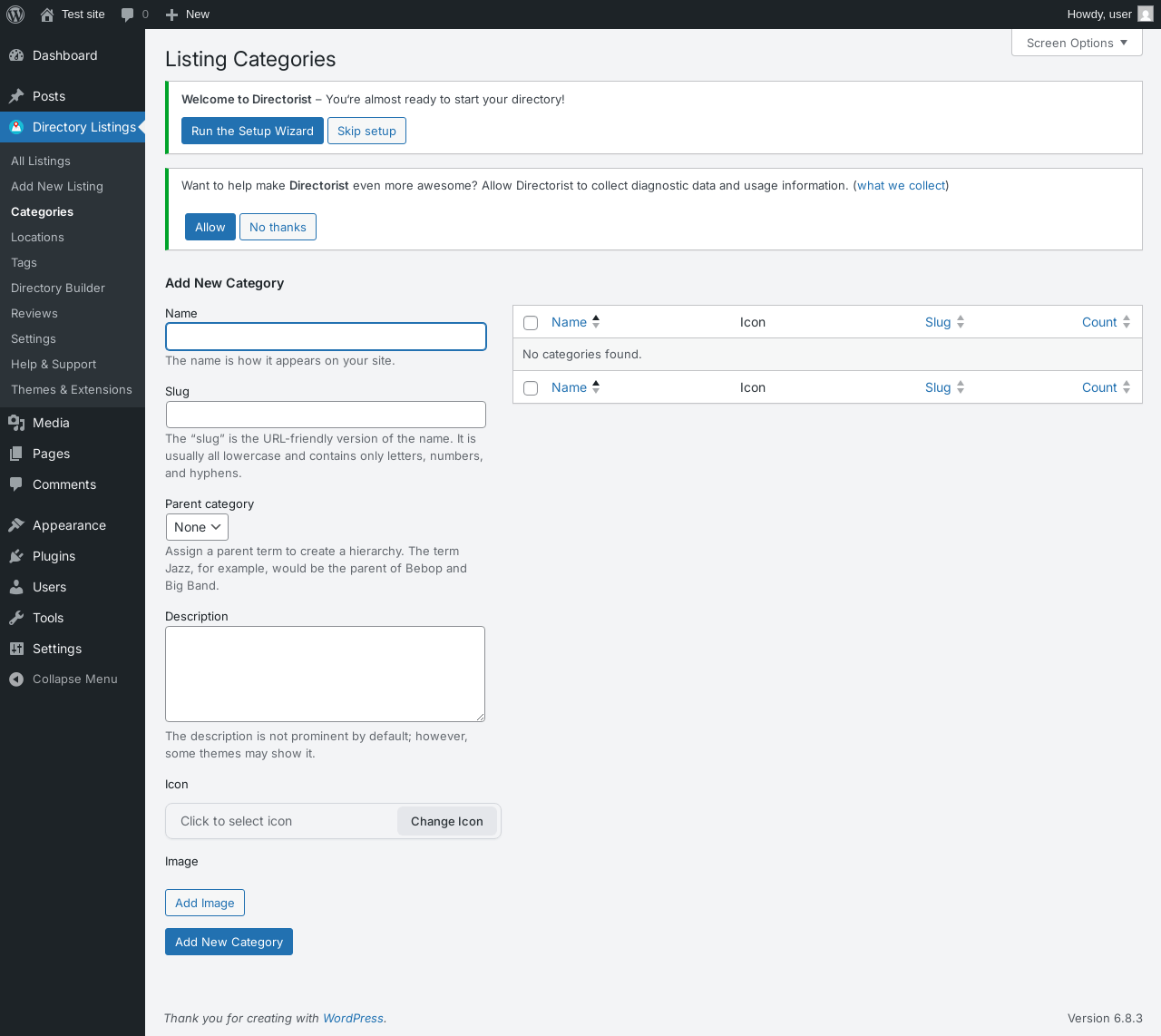This screenshot has height=1036, width=1161.
Task: Click the Collapse Menu arrow icon
Action: 16,679
